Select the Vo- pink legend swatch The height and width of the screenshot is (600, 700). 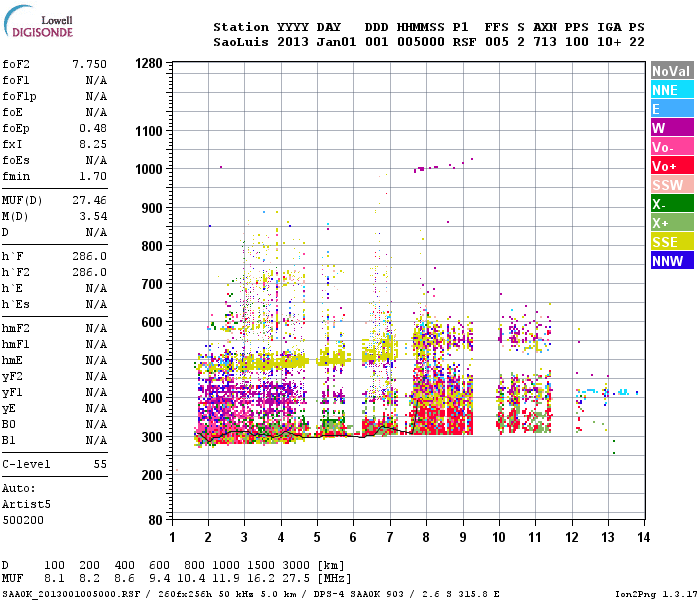672,146
